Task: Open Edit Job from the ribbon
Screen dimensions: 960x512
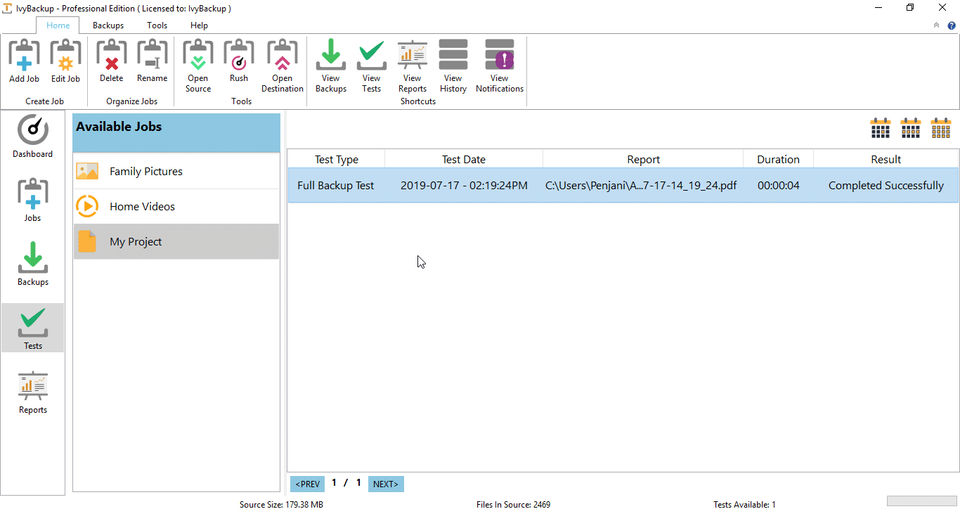Action: pyautogui.click(x=66, y=61)
